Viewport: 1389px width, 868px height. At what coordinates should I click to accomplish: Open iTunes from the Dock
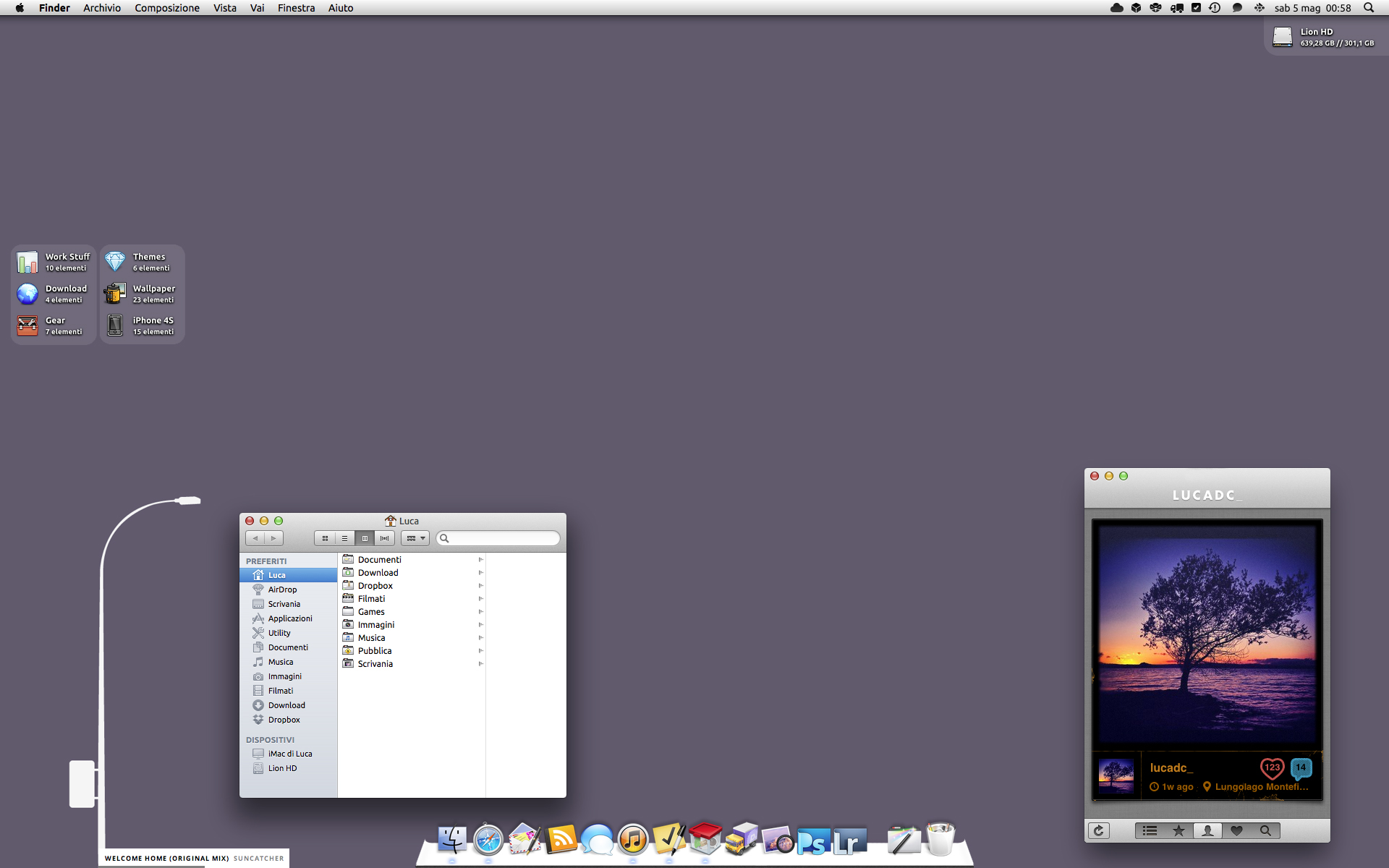pyautogui.click(x=633, y=838)
